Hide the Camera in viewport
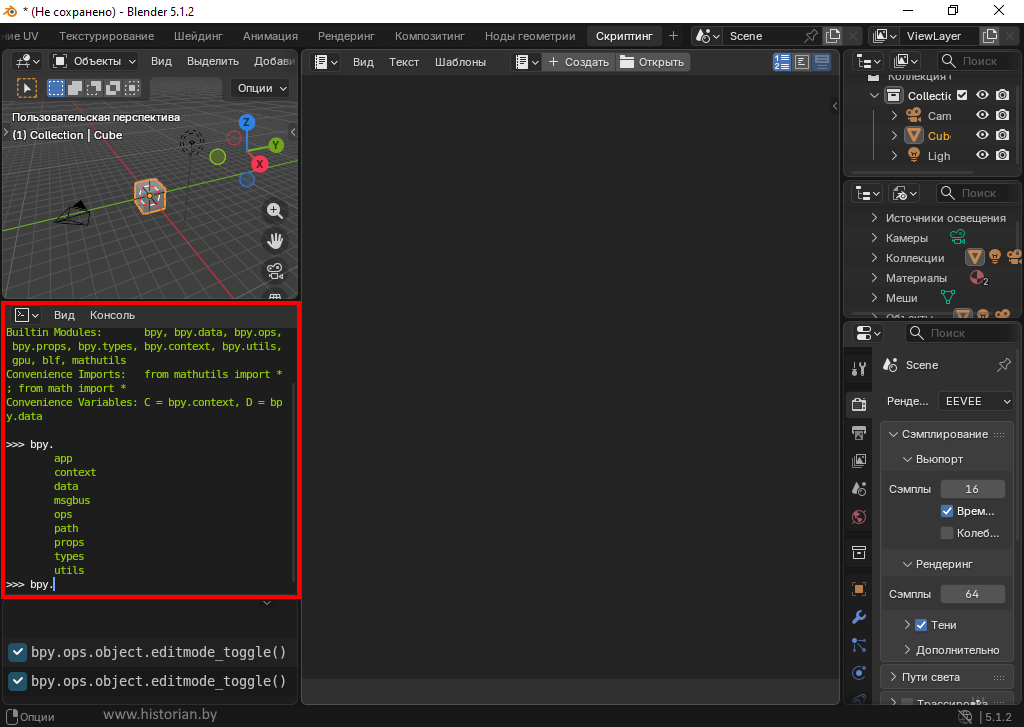This screenshot has width=1024, height=727. 982,115
